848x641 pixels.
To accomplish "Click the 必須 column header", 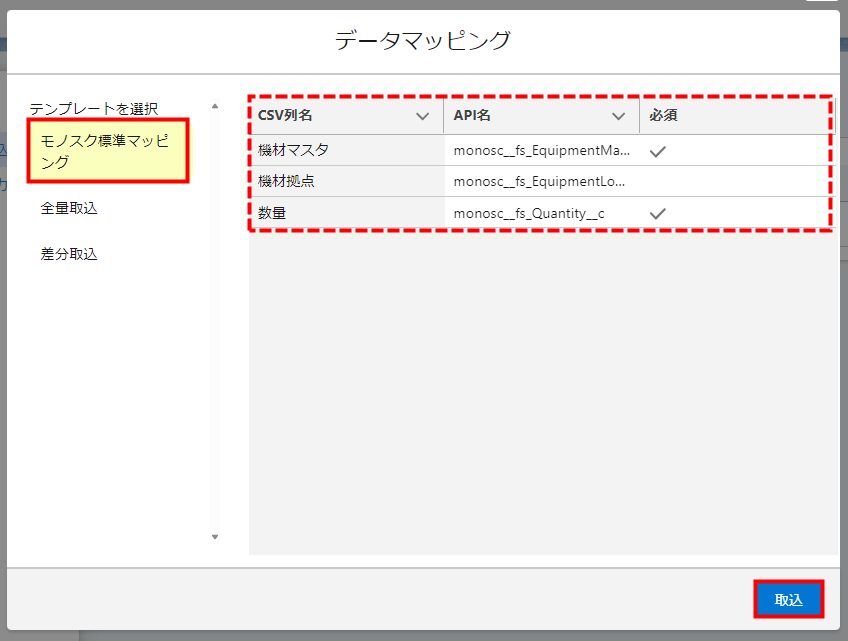I will [x=664, y=116].
